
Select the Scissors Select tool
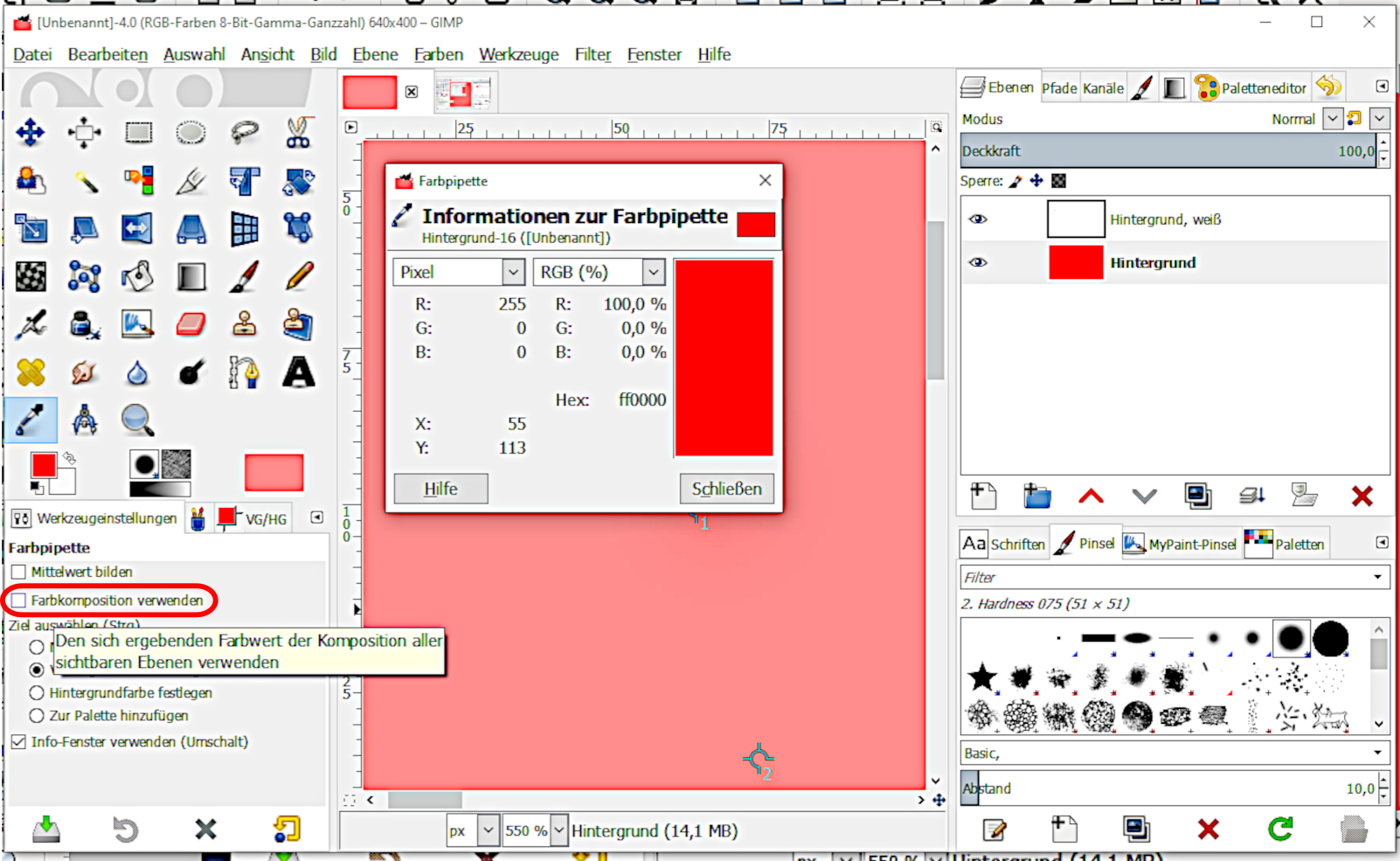click(x=298, y=133)
